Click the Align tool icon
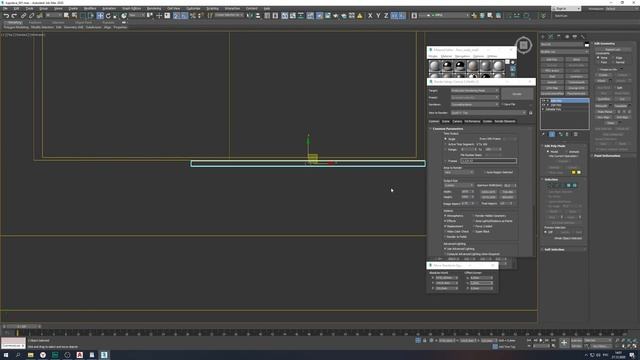The width and height of the screenshot is (640, 360). (258, 16)
